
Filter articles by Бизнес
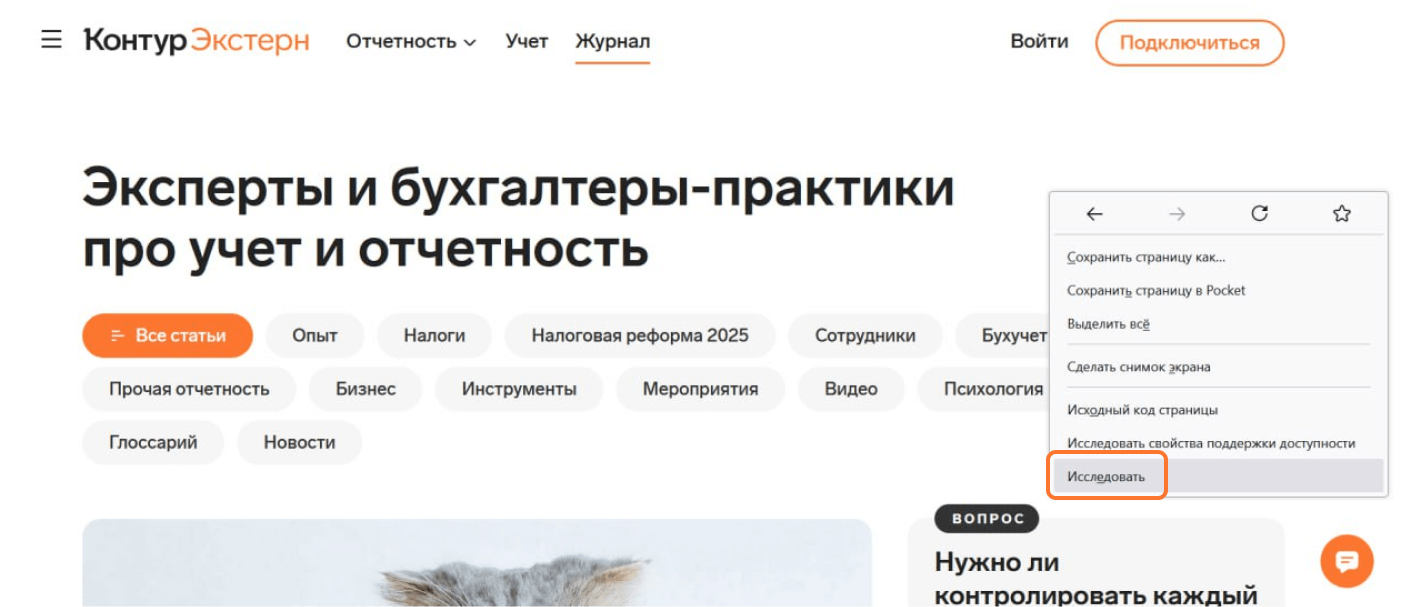tap(366, 389)
